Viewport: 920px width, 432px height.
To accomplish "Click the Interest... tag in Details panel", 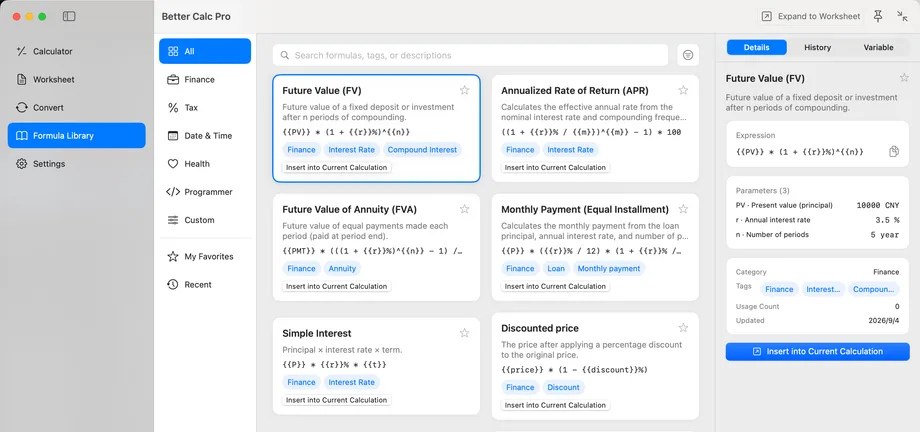I will [823, 289].
